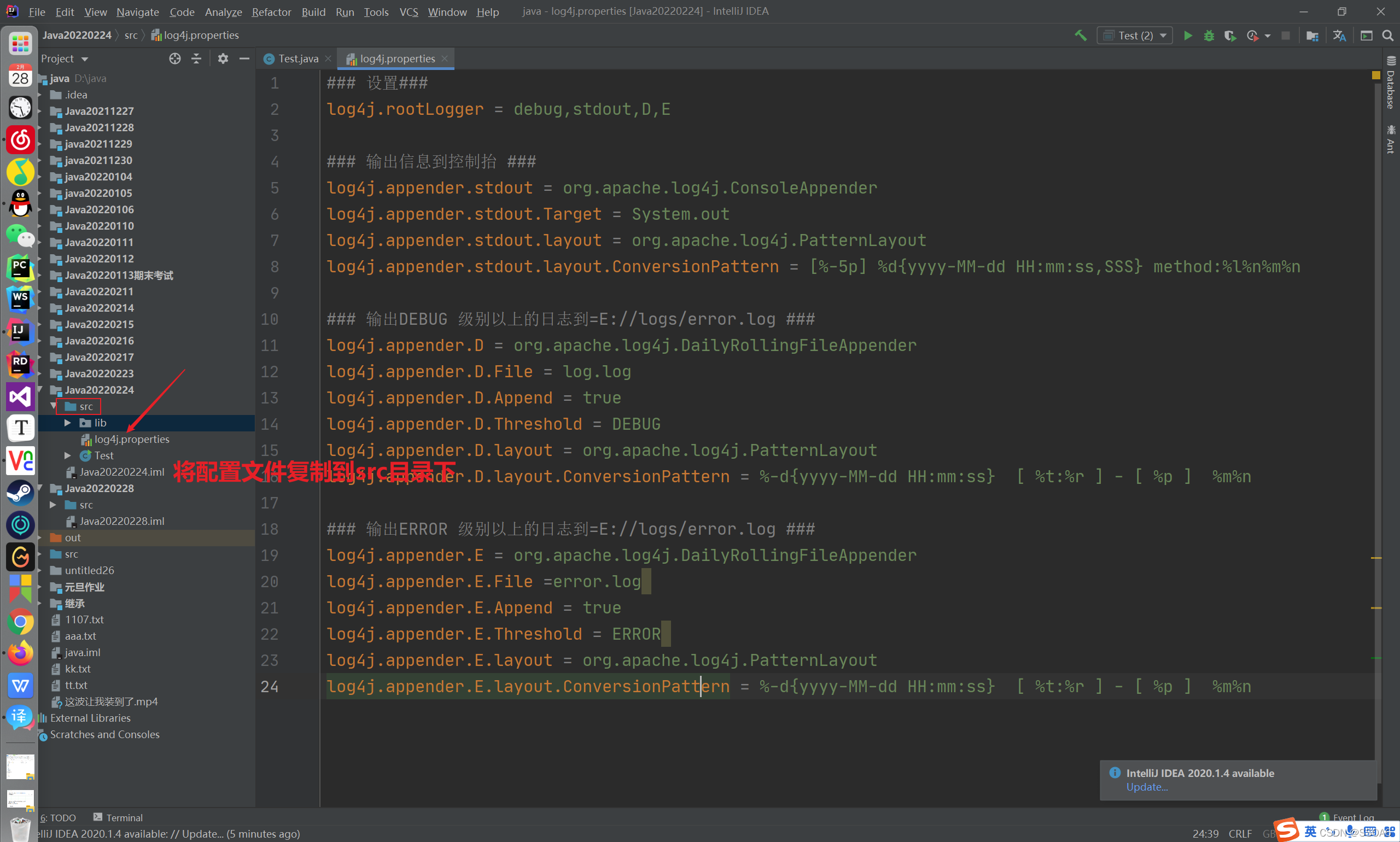This screenshot has width=1400, height=842.
Task: Launch Google Chrome from the dock
Action: 20,622
